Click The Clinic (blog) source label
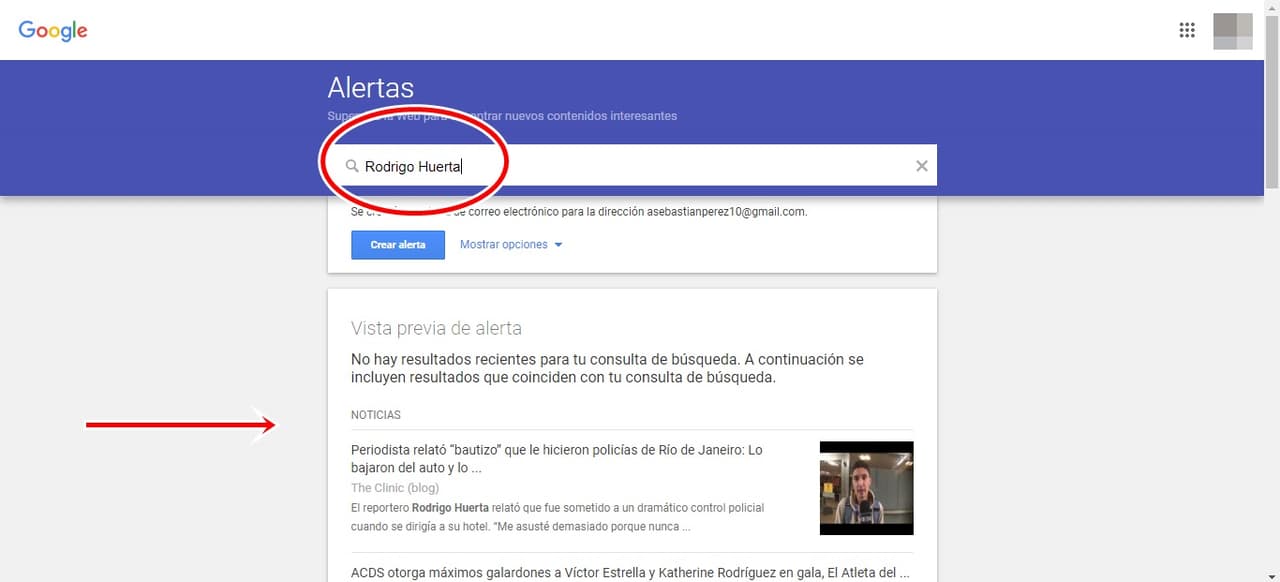 pos(395,488)
